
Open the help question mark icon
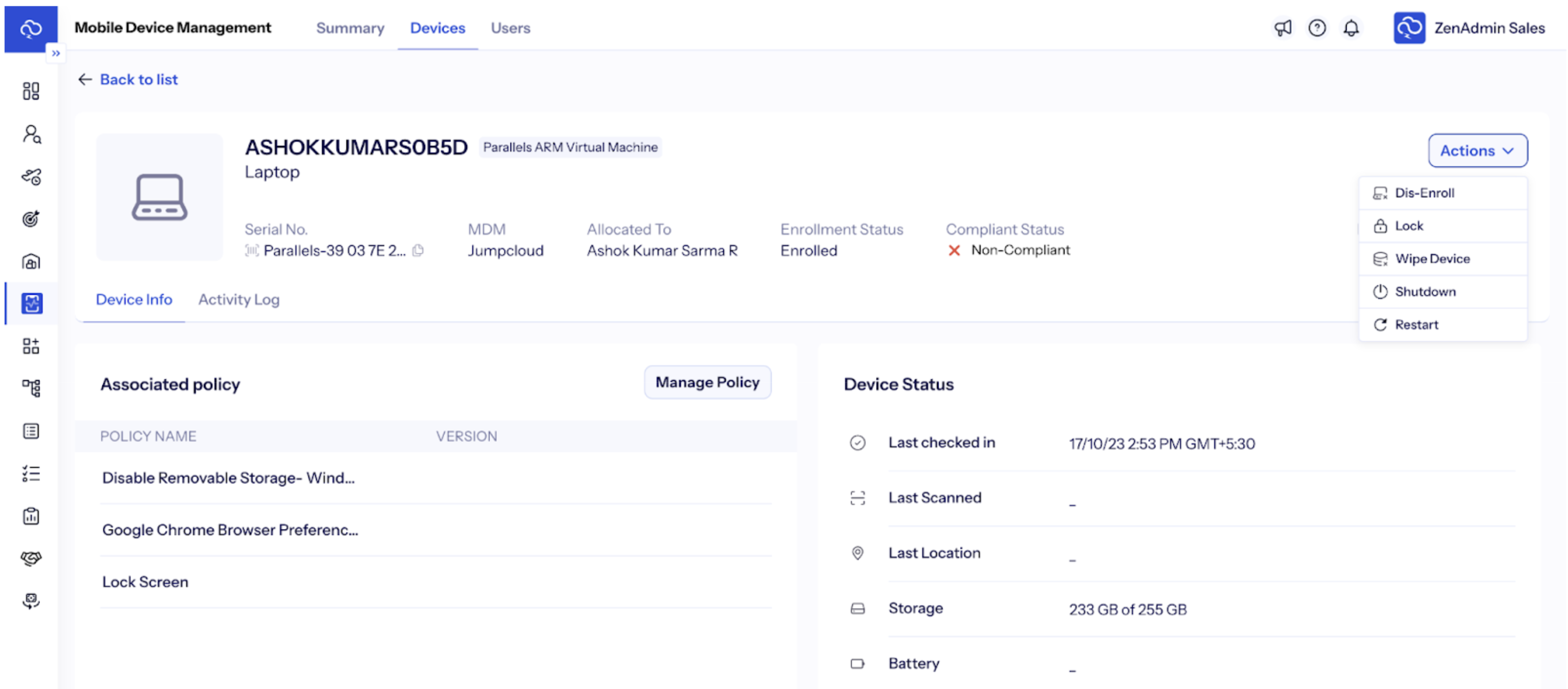point(1317,28)
